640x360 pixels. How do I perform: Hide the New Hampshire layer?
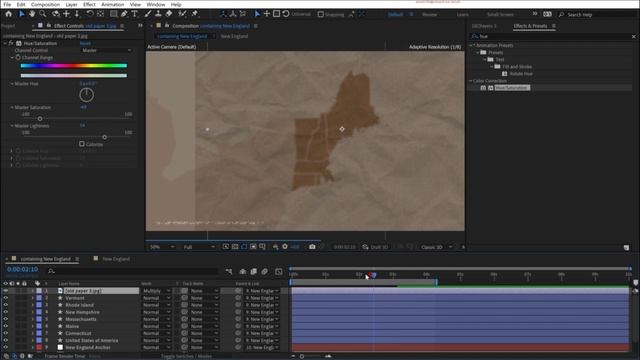[6, 312]
